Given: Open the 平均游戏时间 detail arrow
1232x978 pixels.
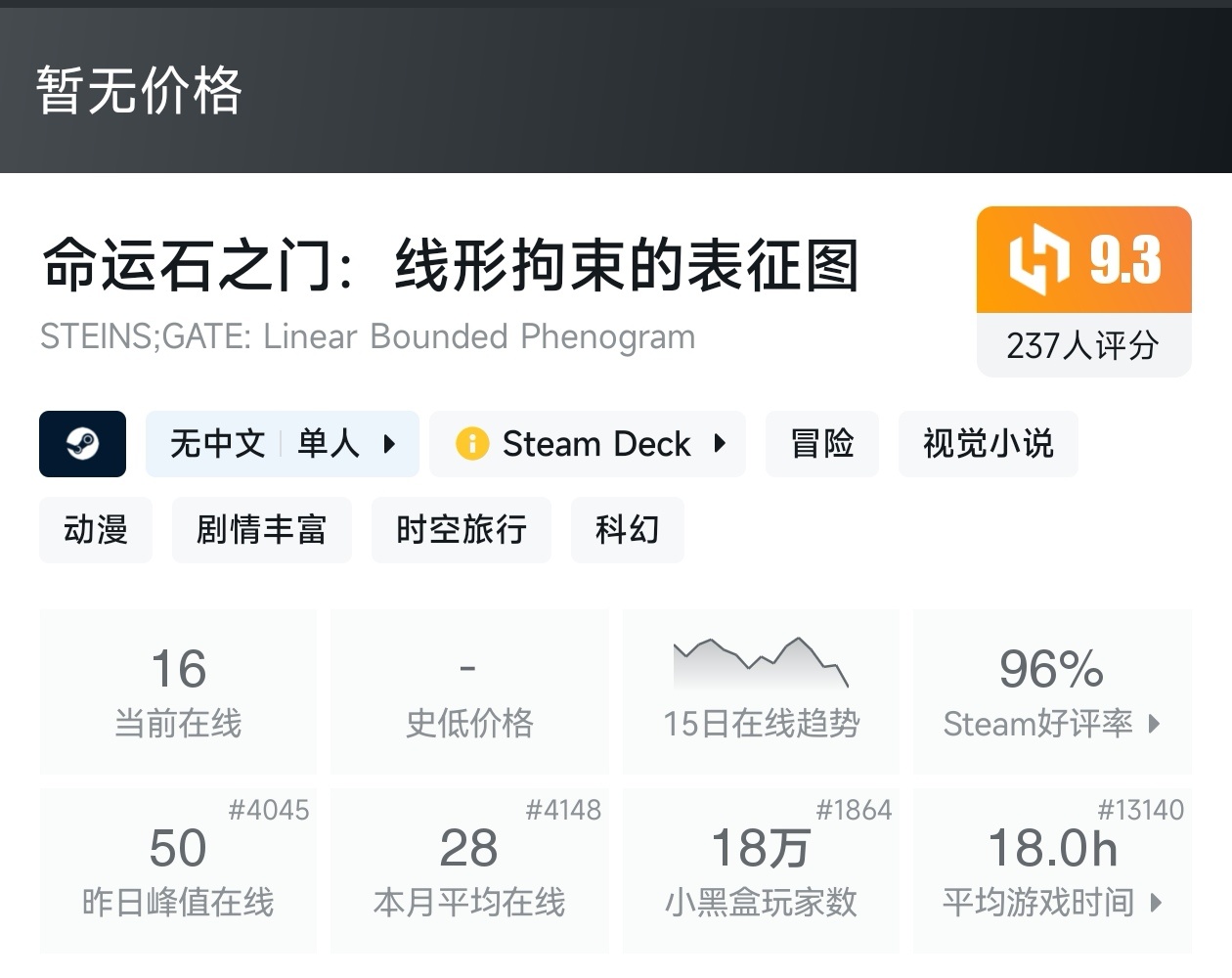Looking at the screenshot, I should [1157, 902].
